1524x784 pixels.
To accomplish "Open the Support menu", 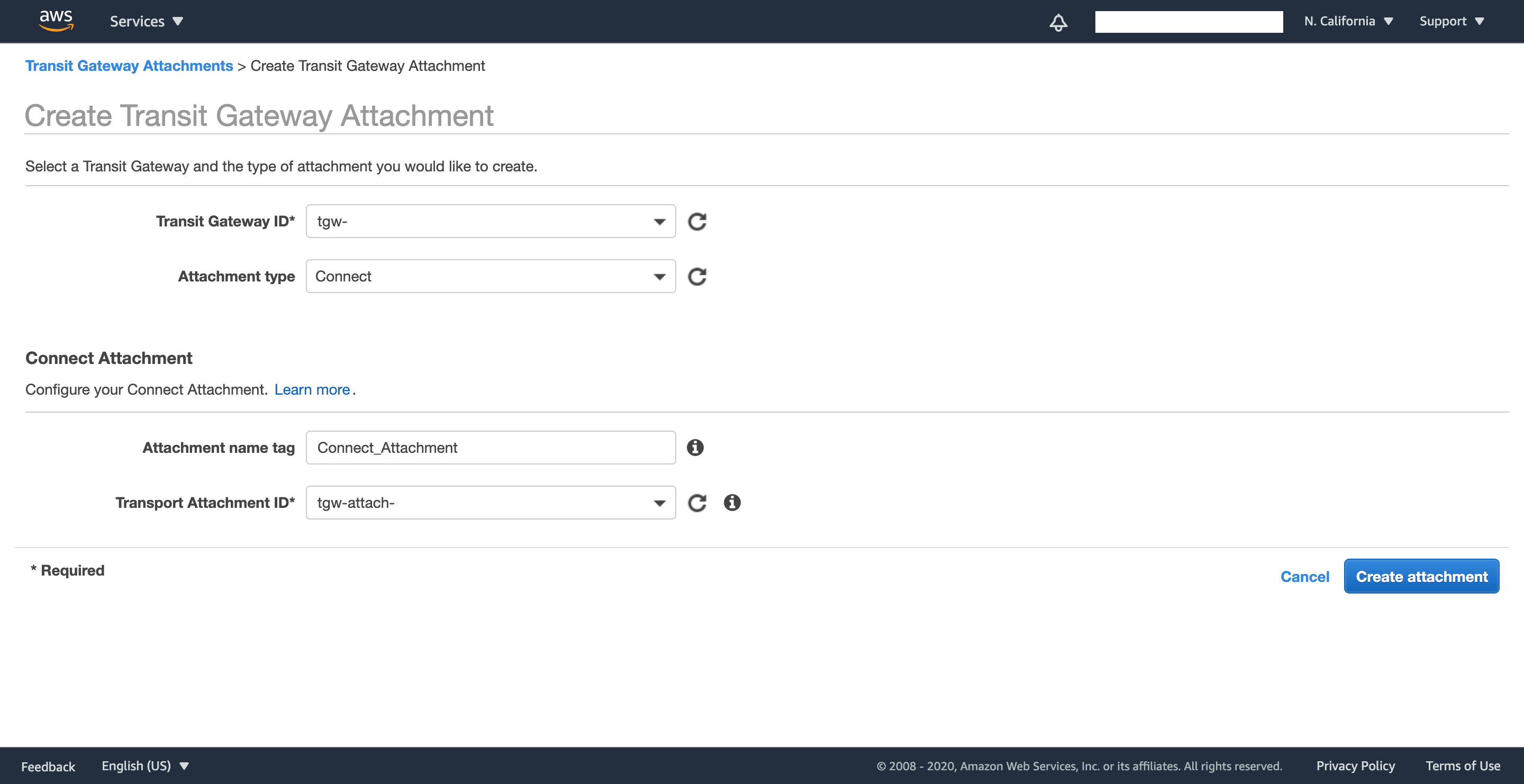I will click(x=1451, y=21).
